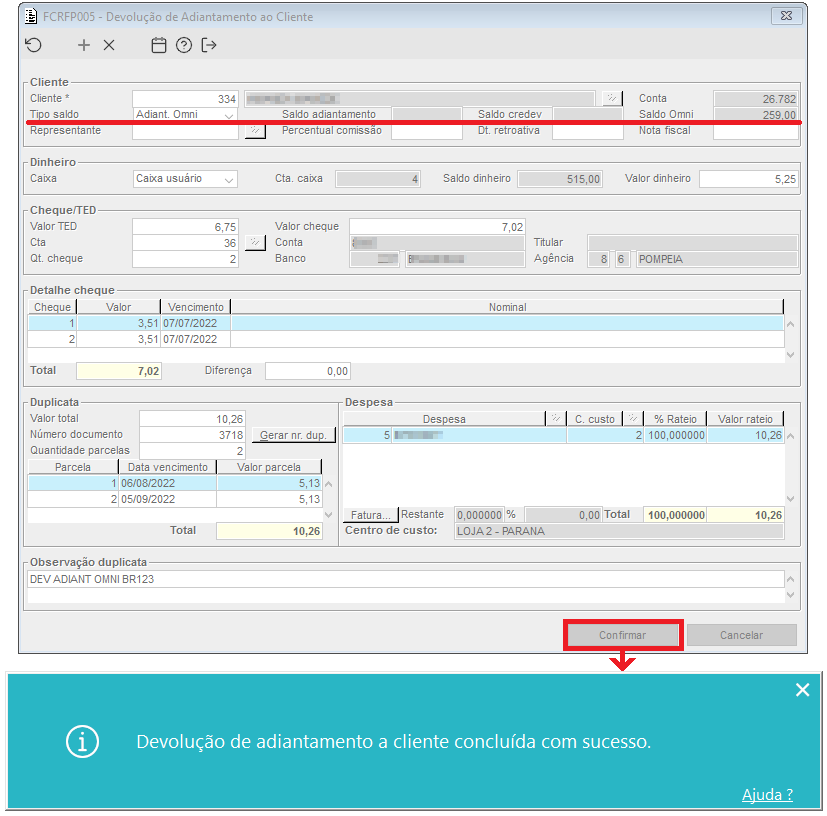Click the POMPEIA agência field
Viewport: 827px width, 816px height.
(x=717, y=259)
